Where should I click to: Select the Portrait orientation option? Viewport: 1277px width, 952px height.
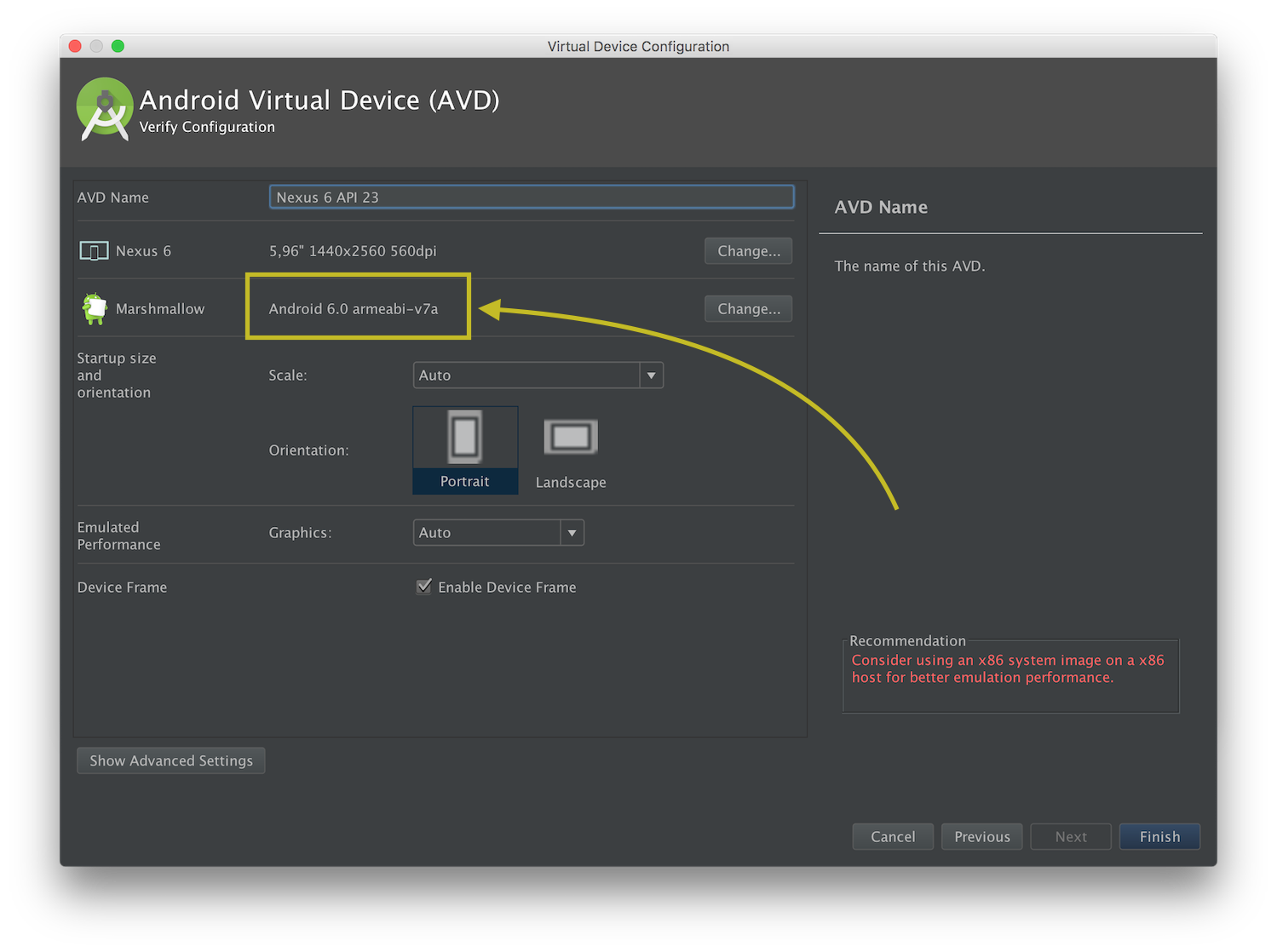(x=465, y=450)
